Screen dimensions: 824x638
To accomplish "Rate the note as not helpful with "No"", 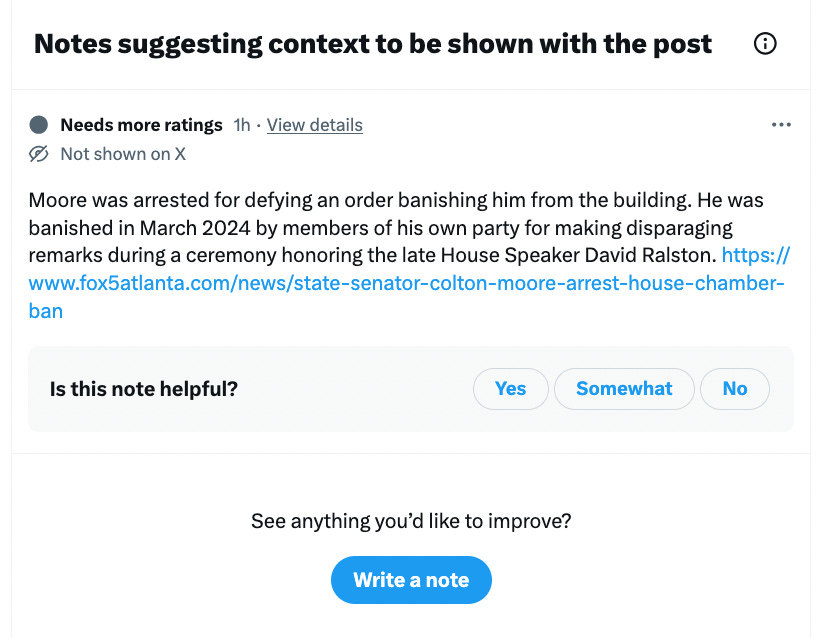I will coord(735,389).
